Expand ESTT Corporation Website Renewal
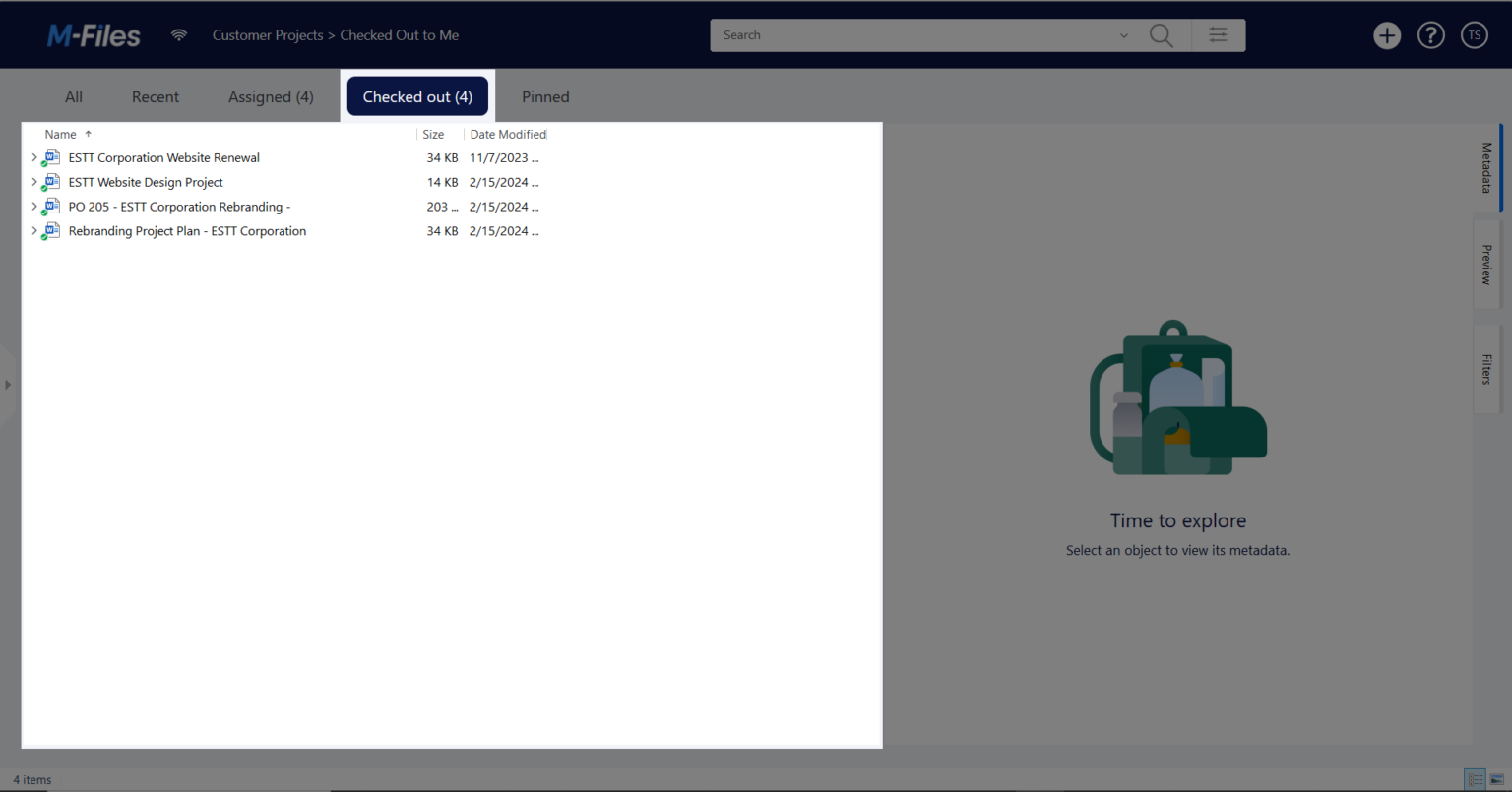The height and width of the screenshot is (792, 1512). coord(34,156)
